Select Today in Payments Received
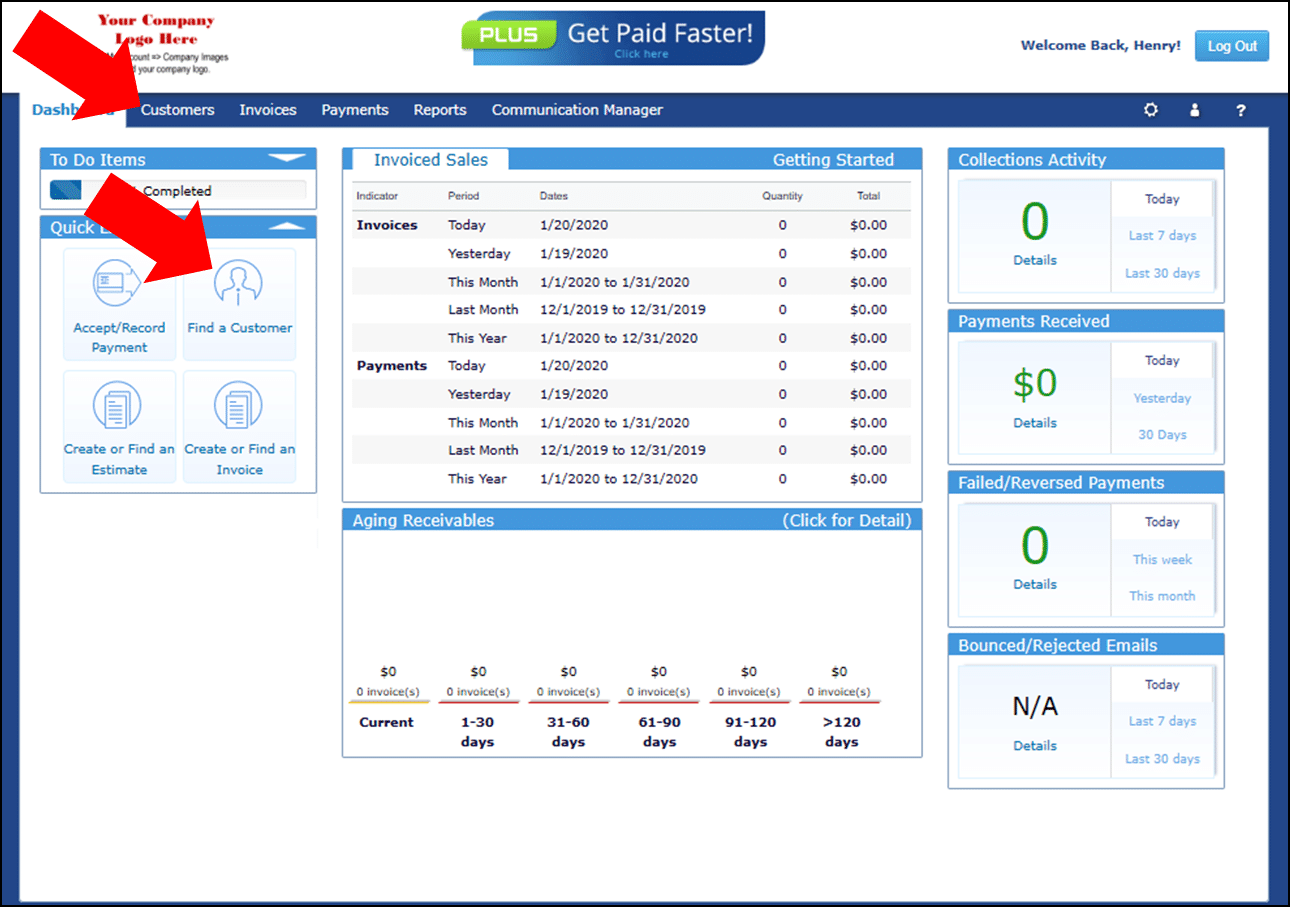The width and height of the screenshot is (1290, 907). point(1162,361)
